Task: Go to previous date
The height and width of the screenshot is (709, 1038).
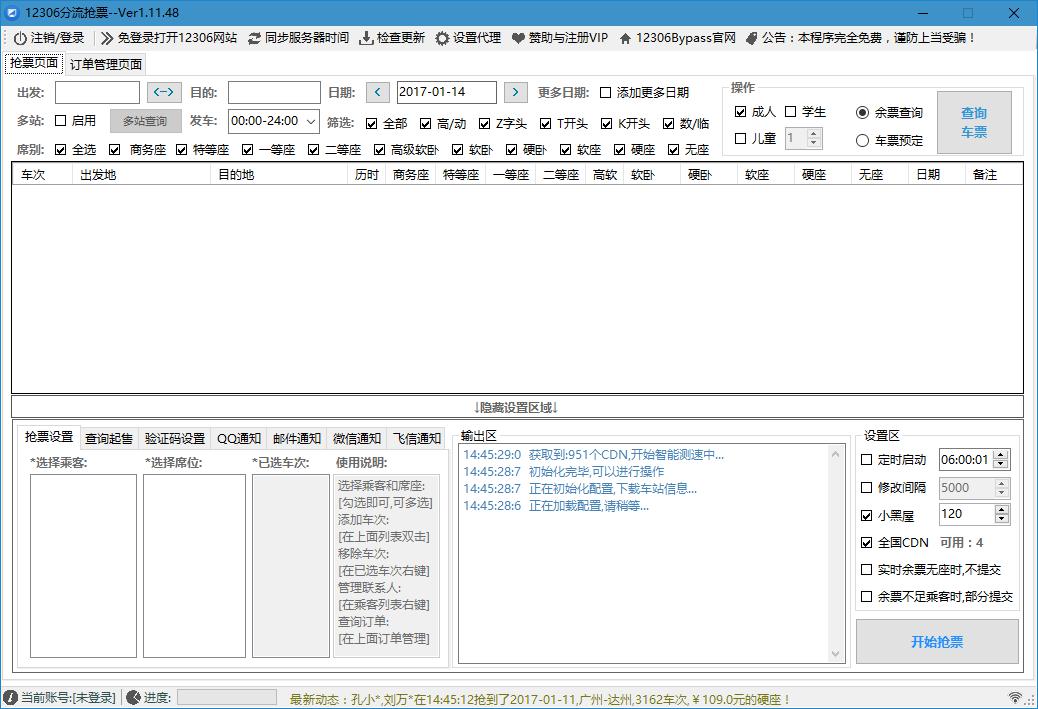Action: click(x=377, y=92)
